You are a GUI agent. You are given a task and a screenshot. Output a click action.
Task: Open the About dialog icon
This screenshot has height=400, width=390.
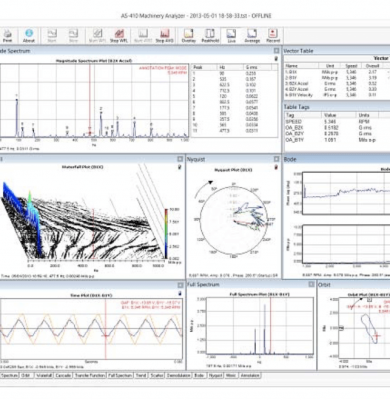click(x=29, y=36)
